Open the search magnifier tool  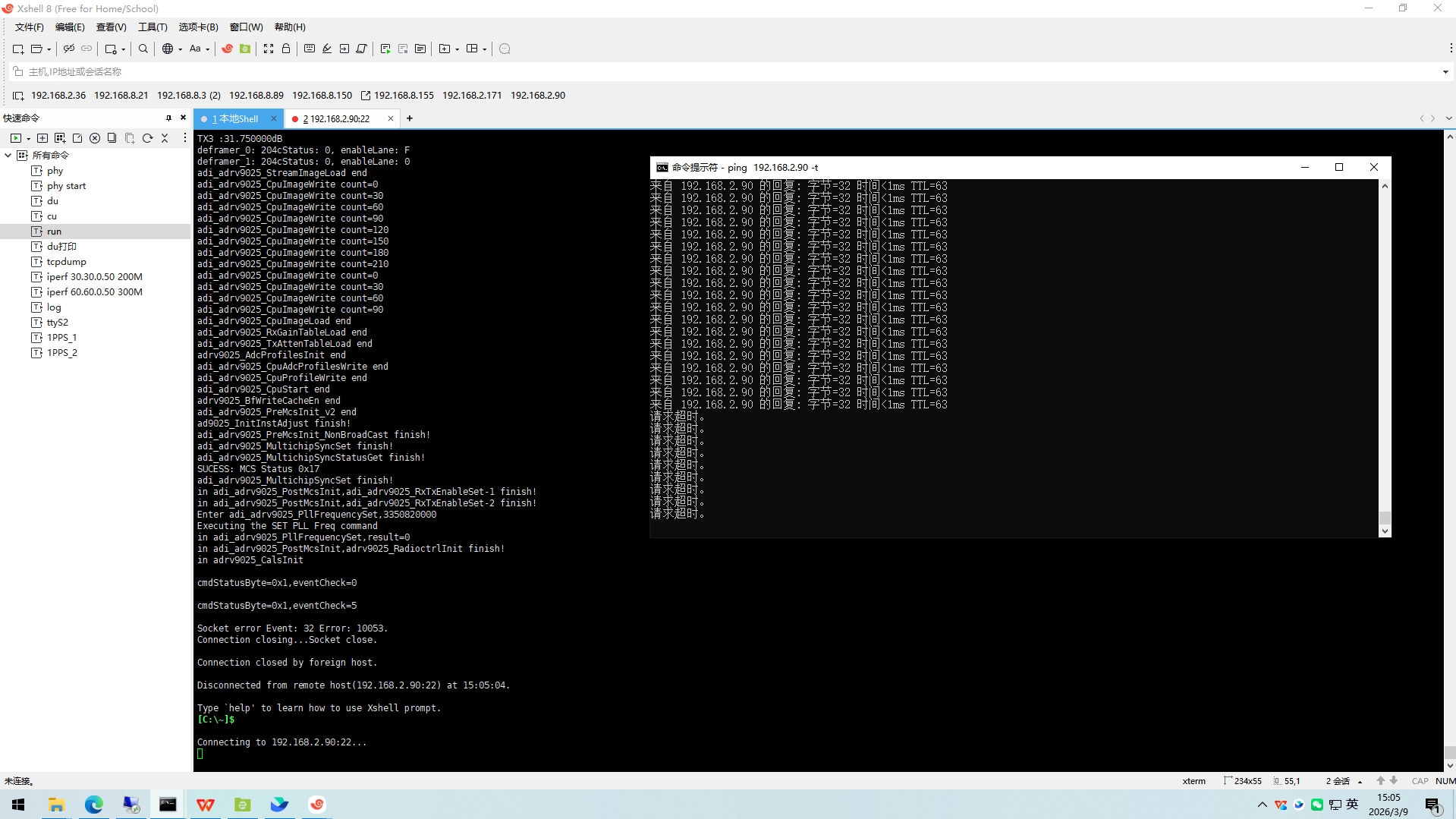(143, 49)
